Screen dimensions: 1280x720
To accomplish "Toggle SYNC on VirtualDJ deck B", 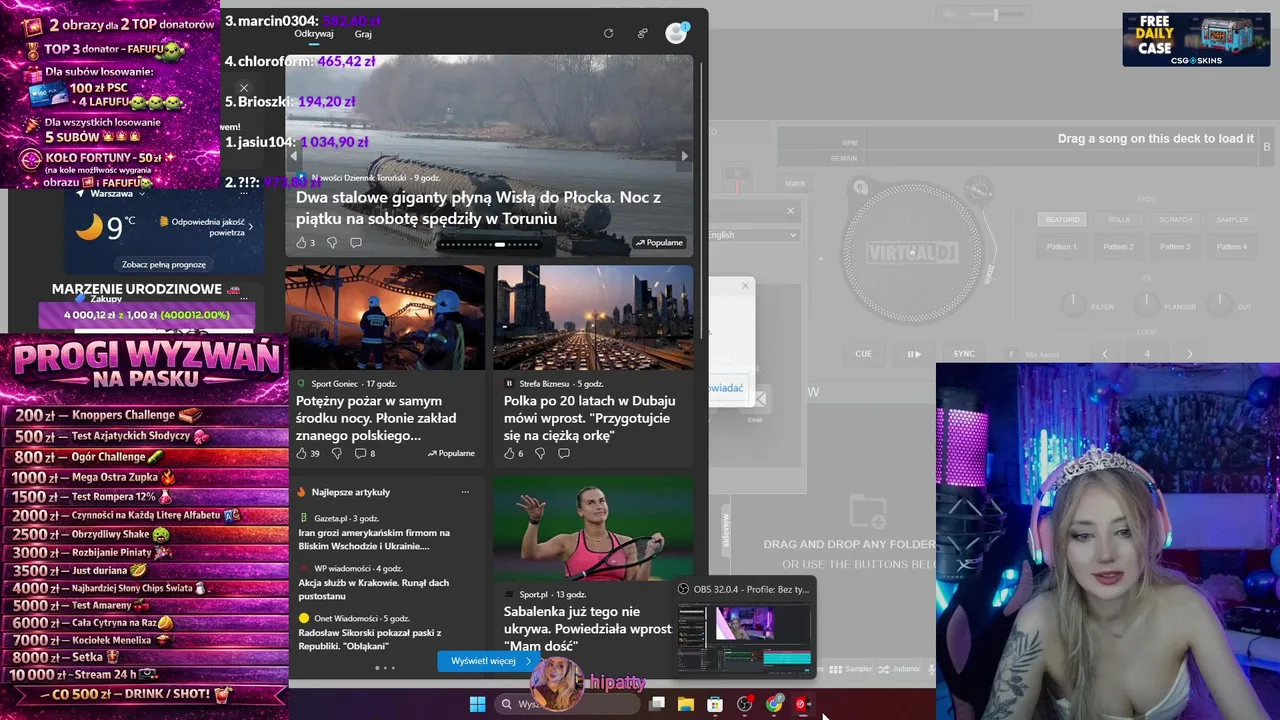I will pyautogui.click(x=964, y=354).
